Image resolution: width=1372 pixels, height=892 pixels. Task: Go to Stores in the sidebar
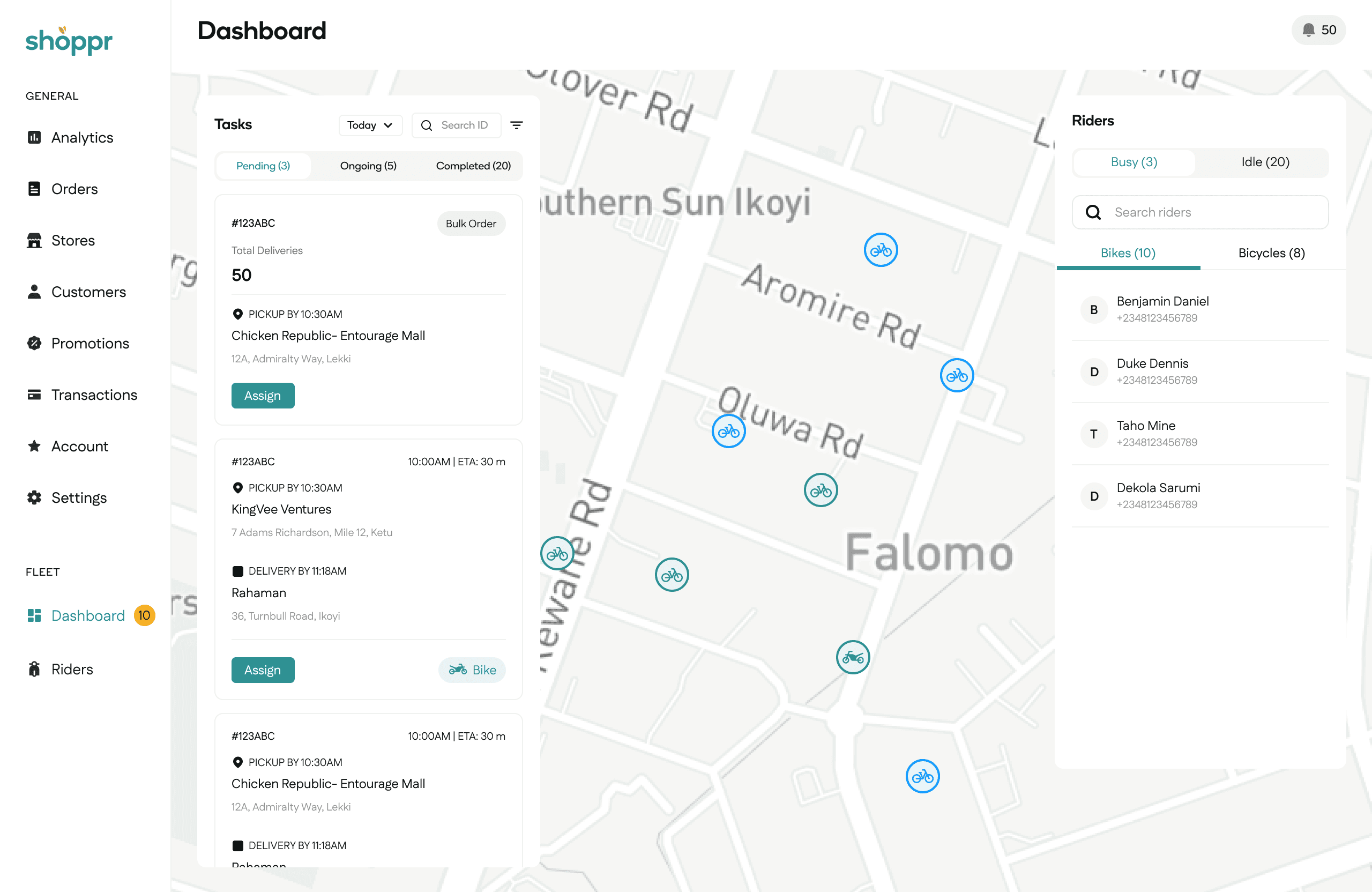tap(73, 240)
